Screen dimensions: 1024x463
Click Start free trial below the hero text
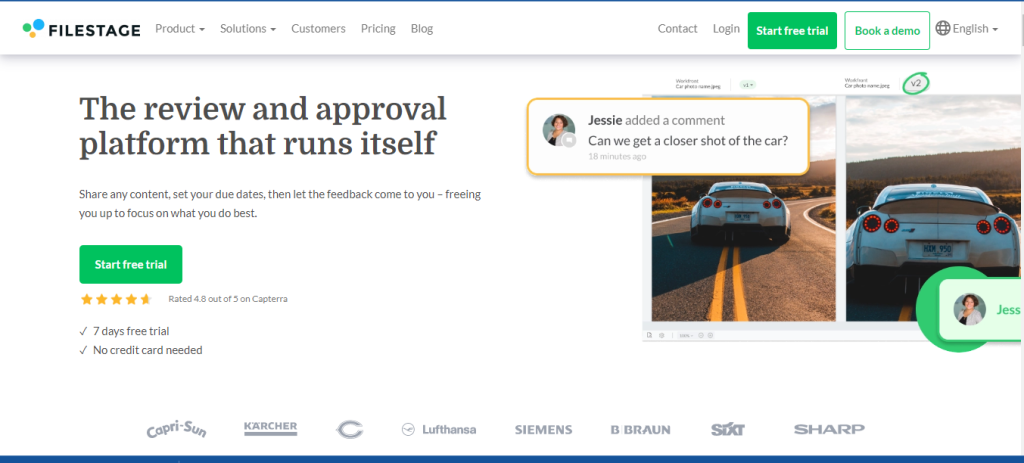(x=131, y=264)
